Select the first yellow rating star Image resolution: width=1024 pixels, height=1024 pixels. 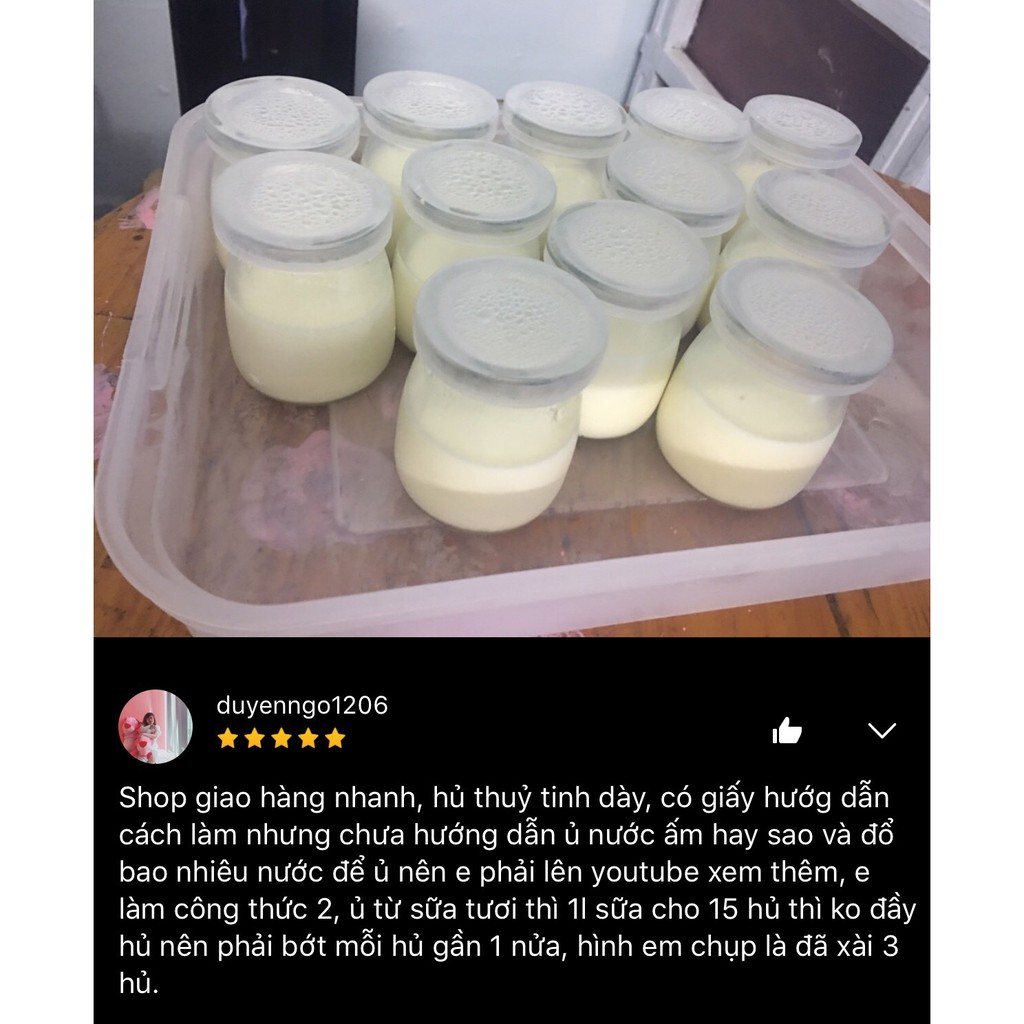point(228,739)
